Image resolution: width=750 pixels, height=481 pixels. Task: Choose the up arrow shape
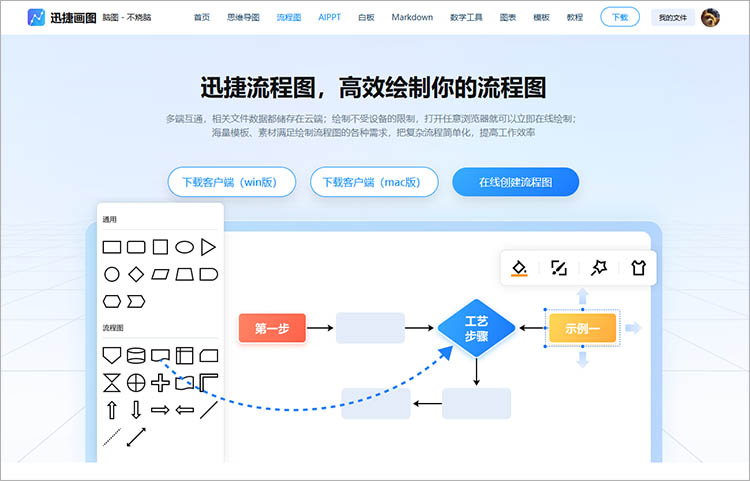click(112, 410)
